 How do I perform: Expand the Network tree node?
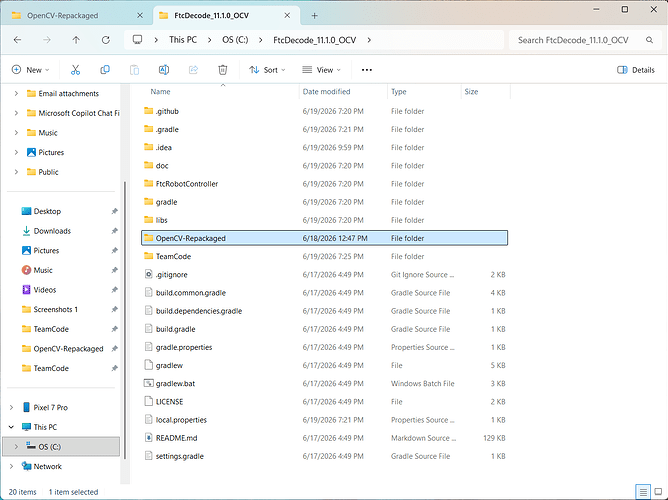tap(12, 466)
